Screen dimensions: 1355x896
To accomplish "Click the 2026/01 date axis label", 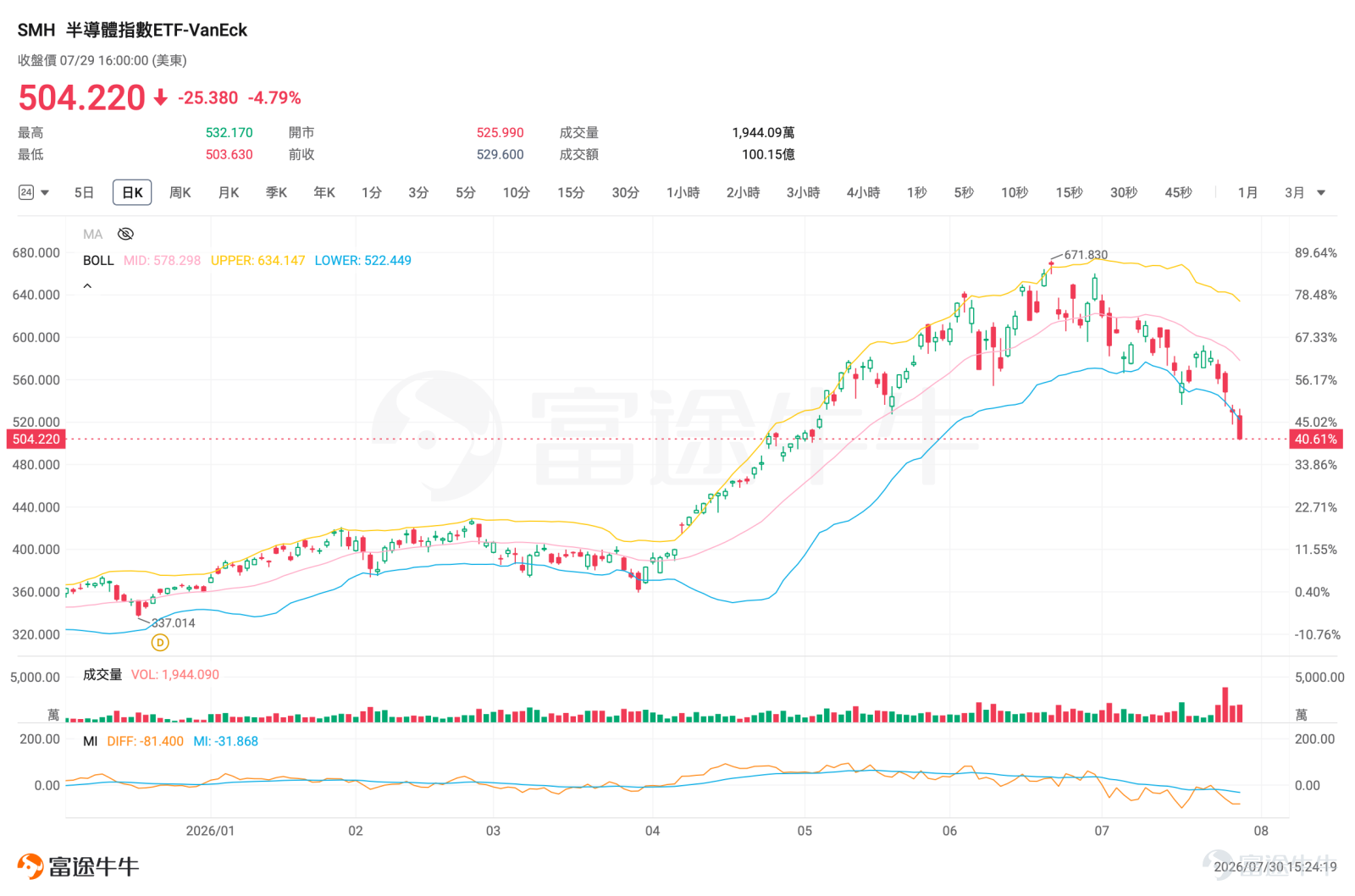I will coord(210,831).
